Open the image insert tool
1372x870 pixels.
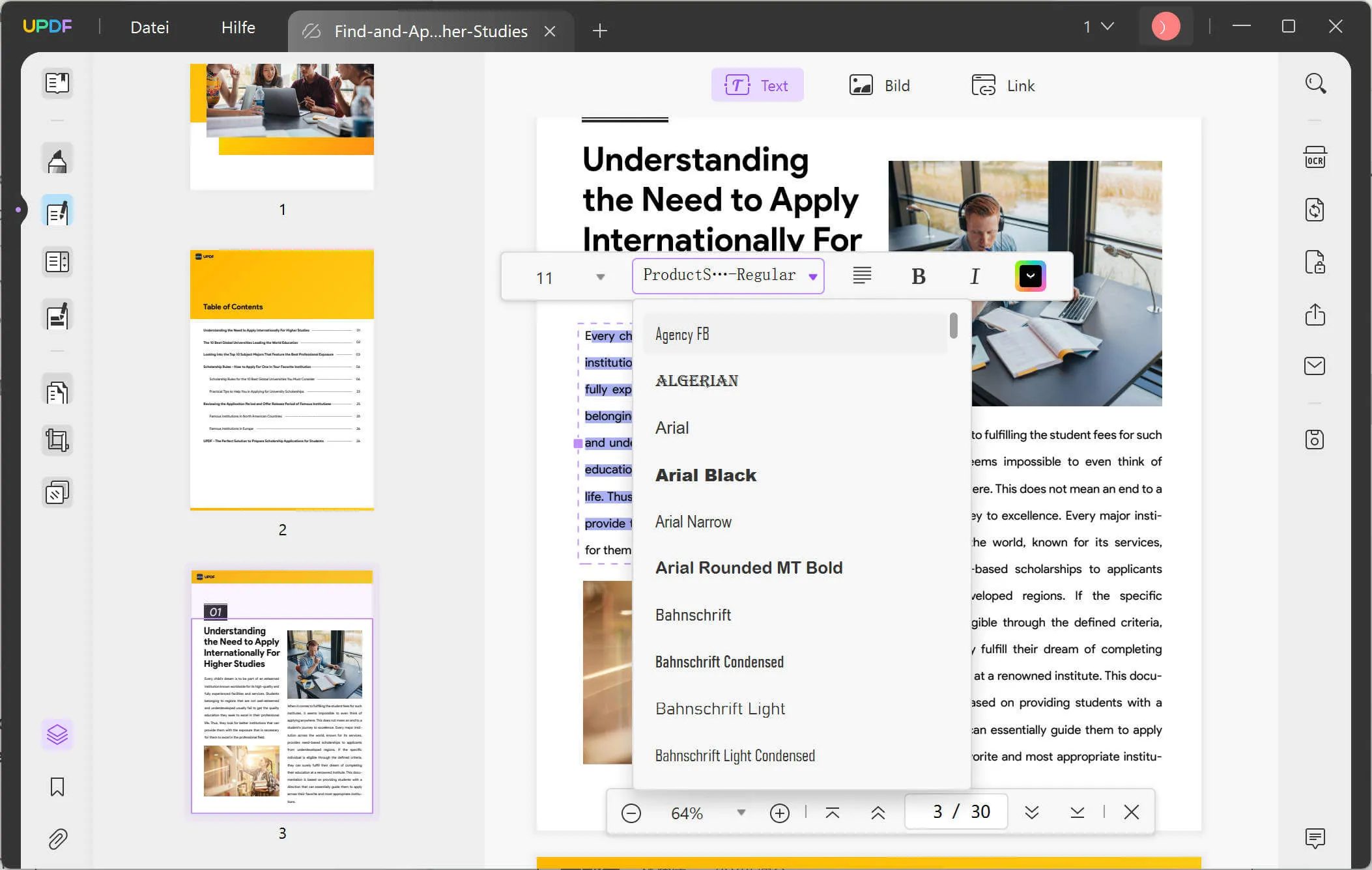(x=879, y=85)
